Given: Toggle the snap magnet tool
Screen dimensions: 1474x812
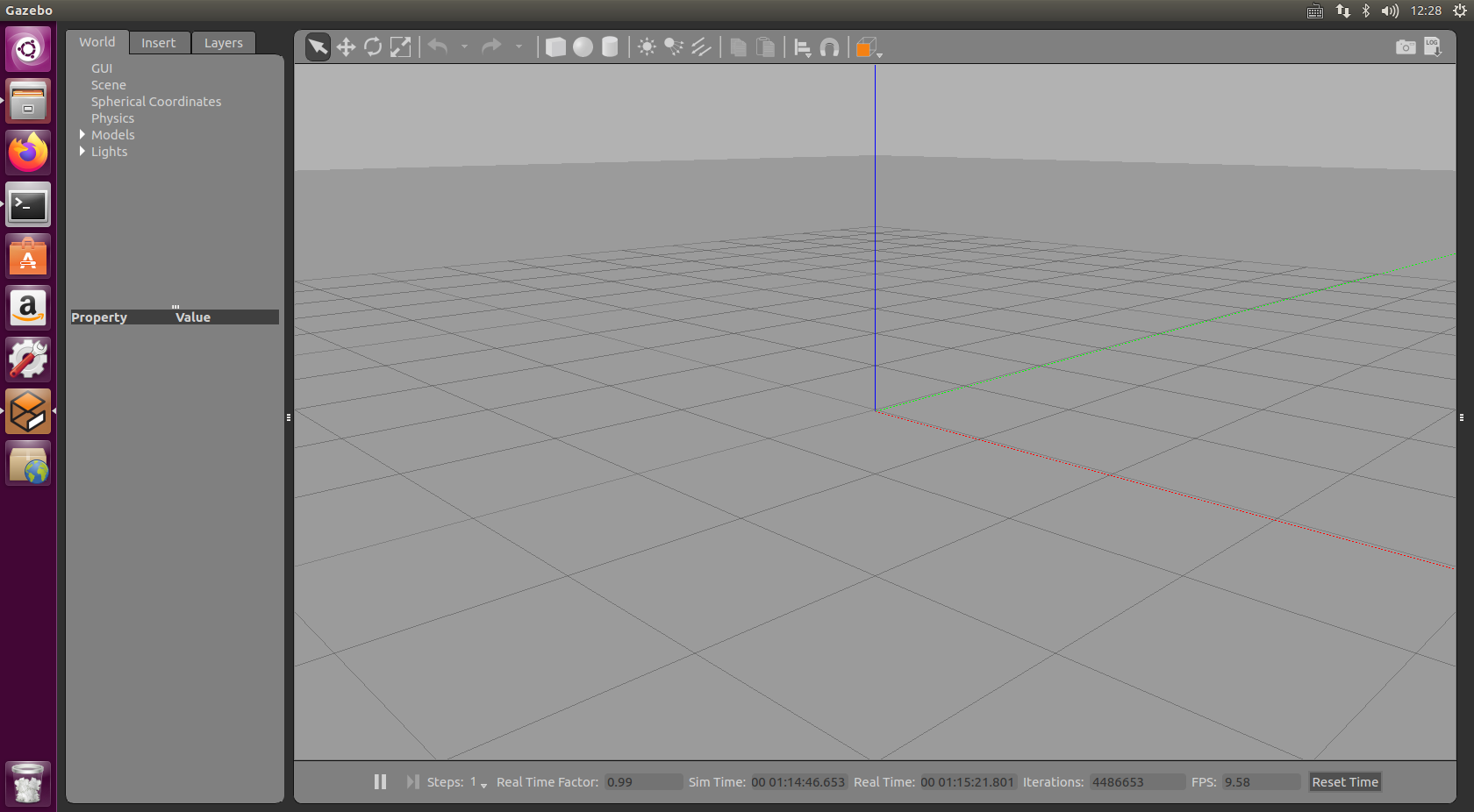Looking at the screenshot, I should point(829,47).
